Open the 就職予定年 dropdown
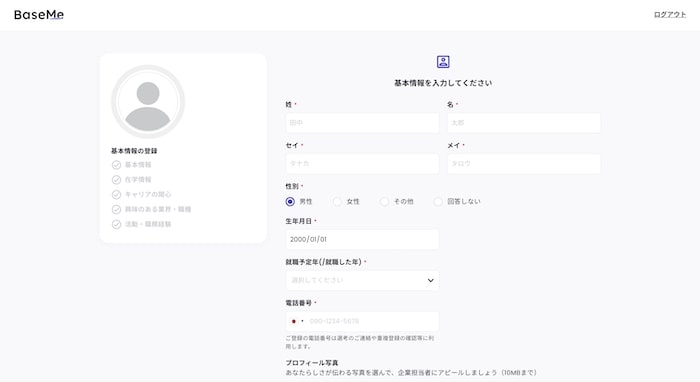The image size is (700, 382). 362,280
